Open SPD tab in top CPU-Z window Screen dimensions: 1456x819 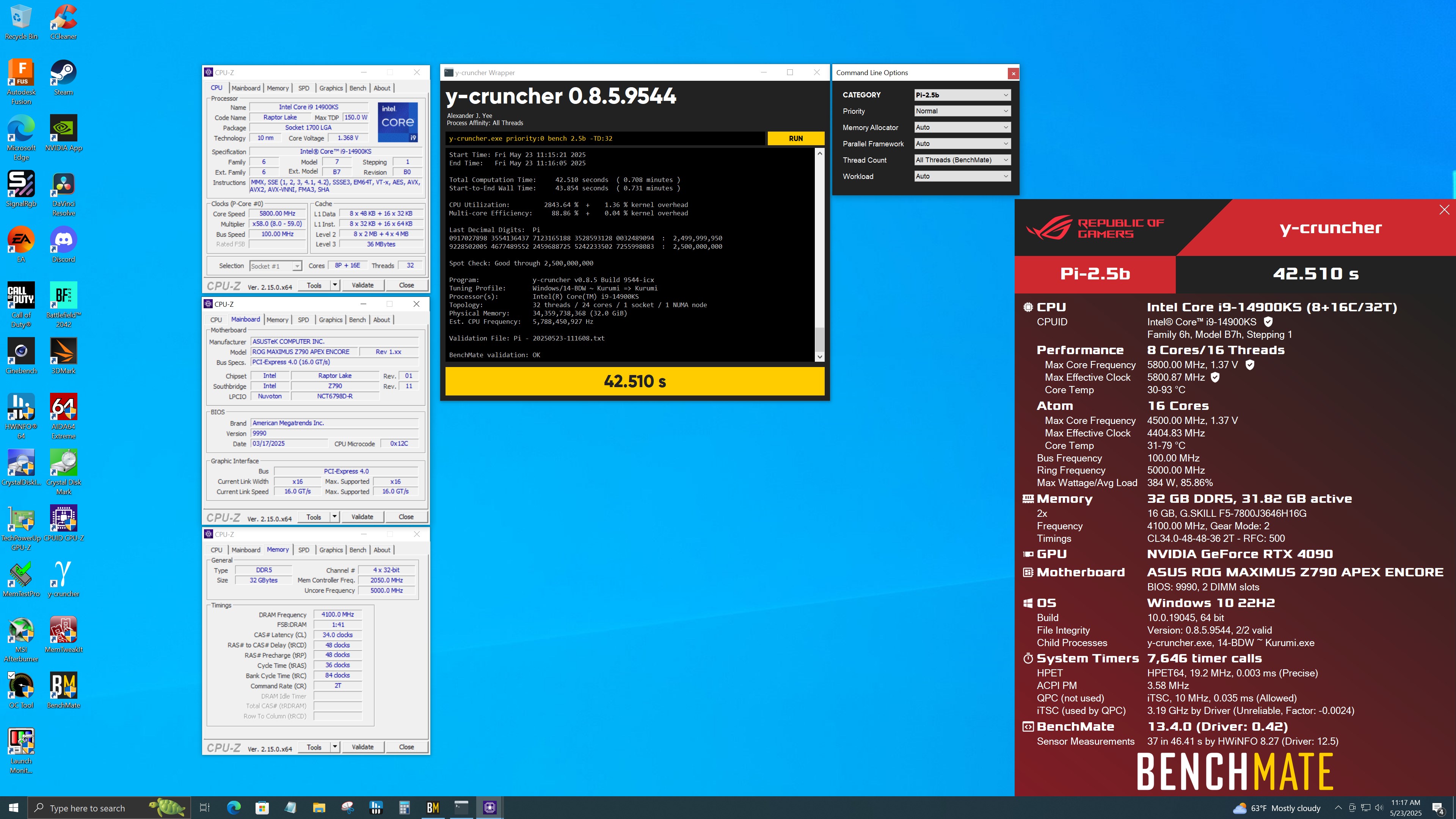click(304, 88)
